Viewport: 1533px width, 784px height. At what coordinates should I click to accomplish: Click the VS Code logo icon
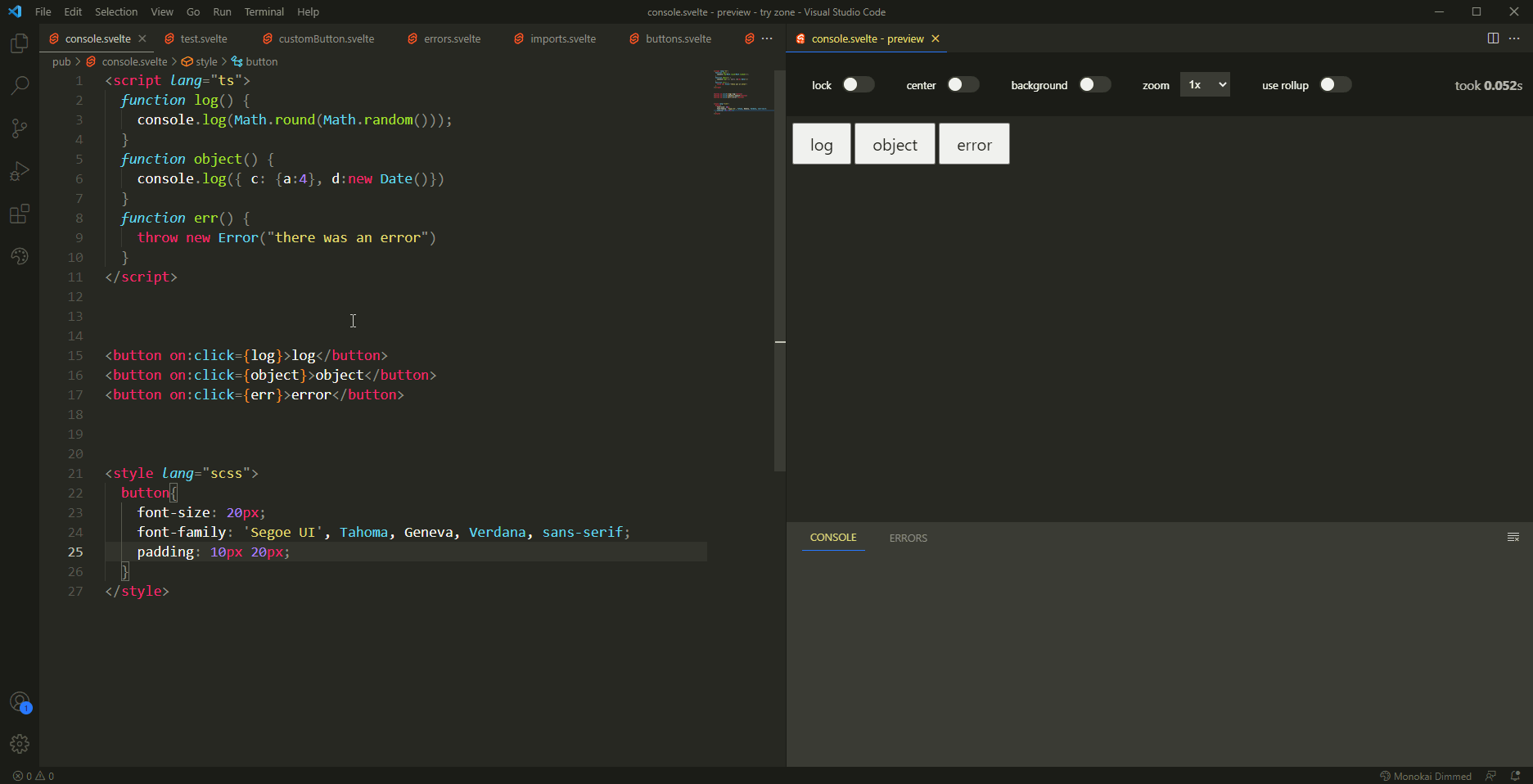click(15, 11)
